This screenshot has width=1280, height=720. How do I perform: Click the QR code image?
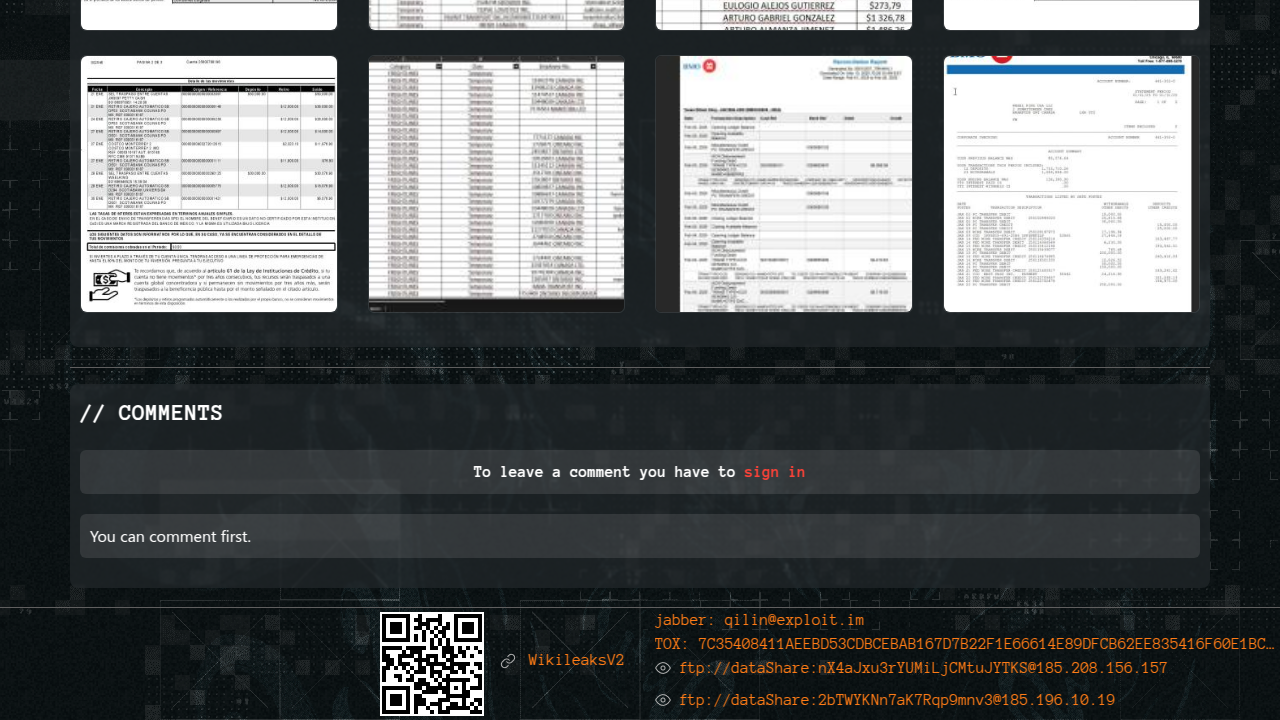point(432,664)
